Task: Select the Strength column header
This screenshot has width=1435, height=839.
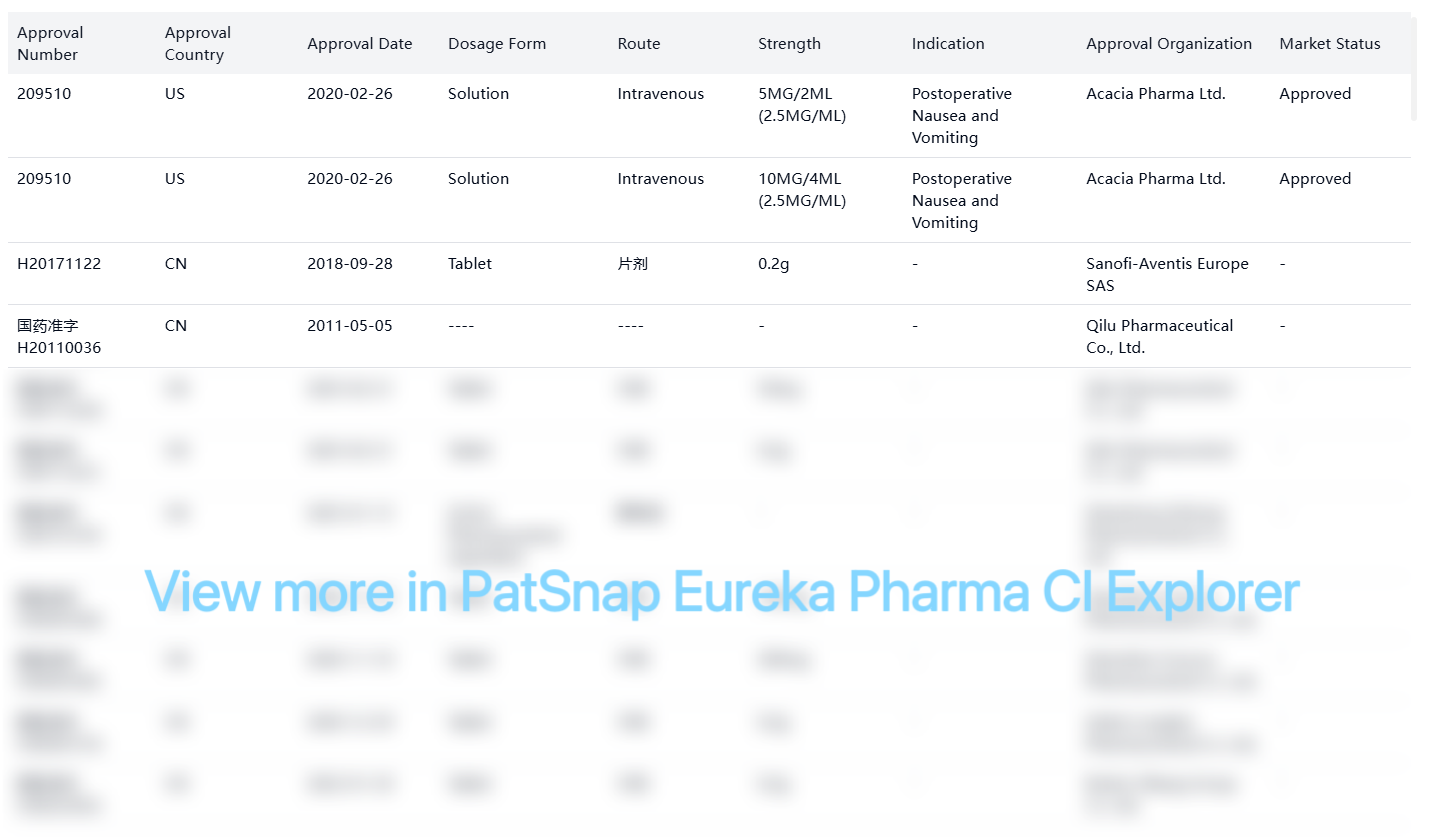Action: [789, 44]
